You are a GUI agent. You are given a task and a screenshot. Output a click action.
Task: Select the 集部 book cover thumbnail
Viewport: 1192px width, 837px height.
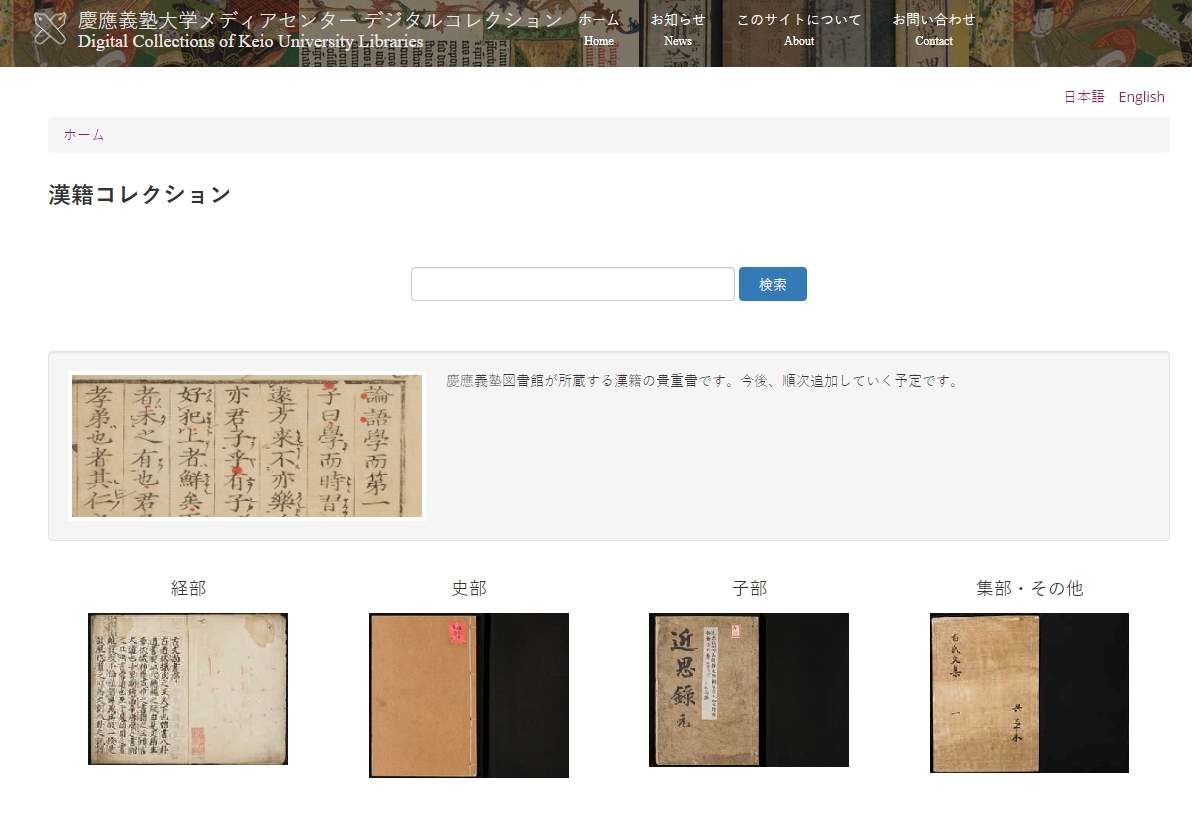point(1029,693)
